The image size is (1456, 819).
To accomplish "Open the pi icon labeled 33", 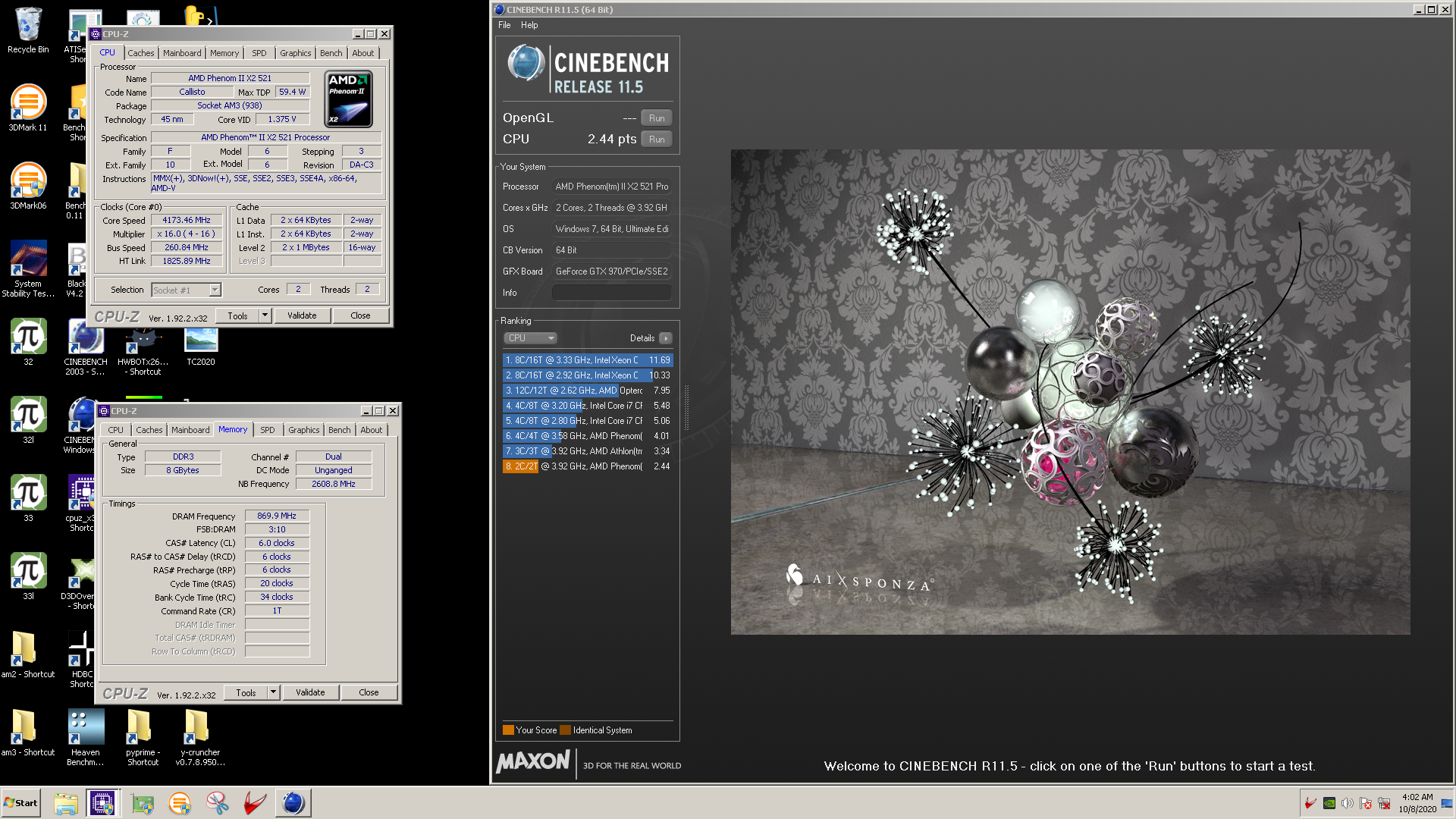I will coord(28,498).
